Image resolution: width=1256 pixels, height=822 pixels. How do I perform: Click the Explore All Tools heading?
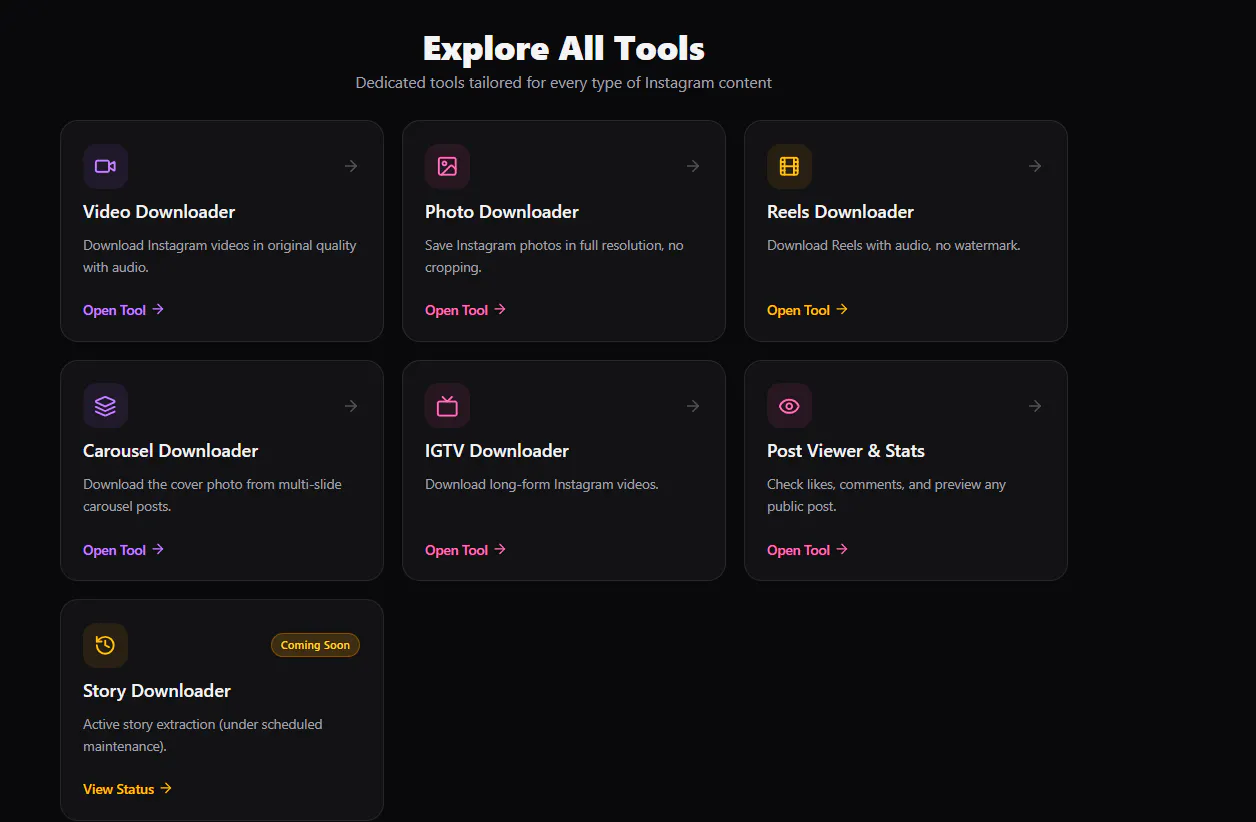[x=564, y=48]
